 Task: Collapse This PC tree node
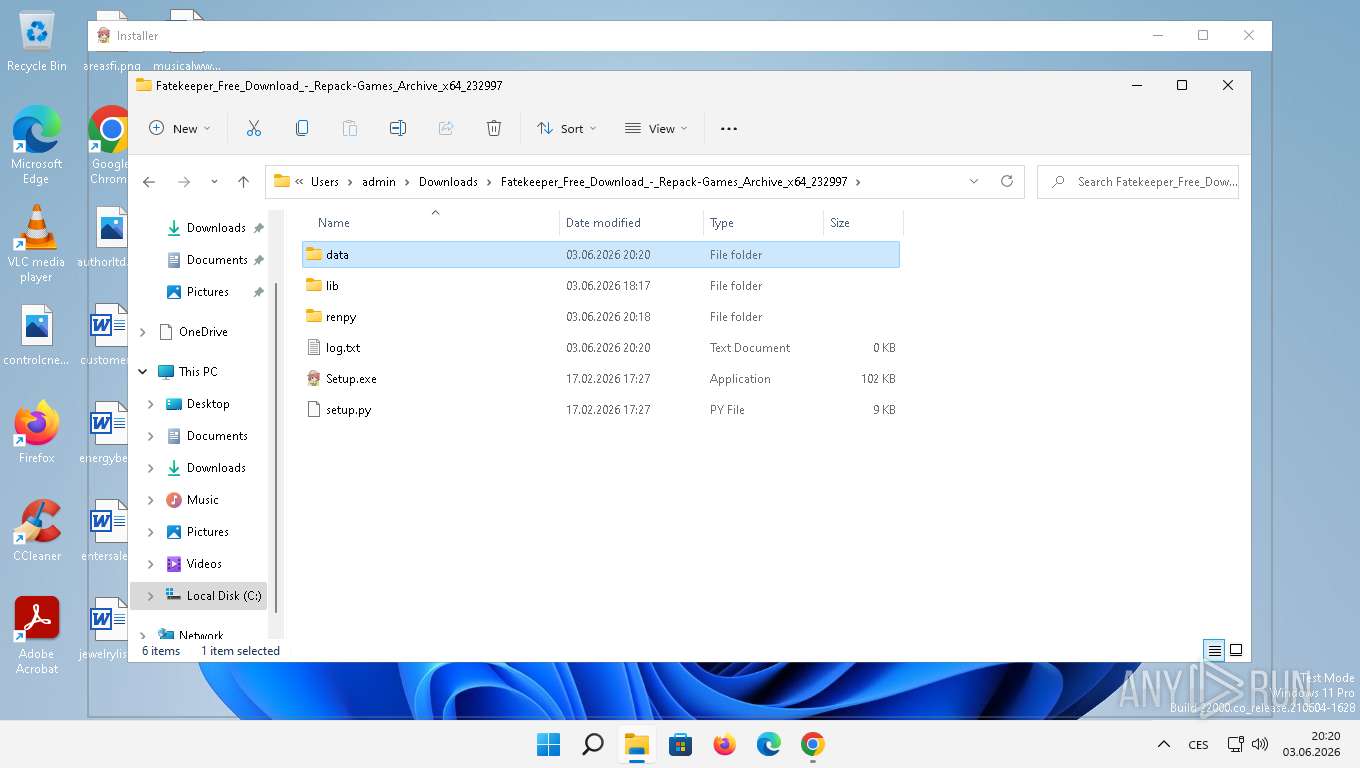pos(143,372)
